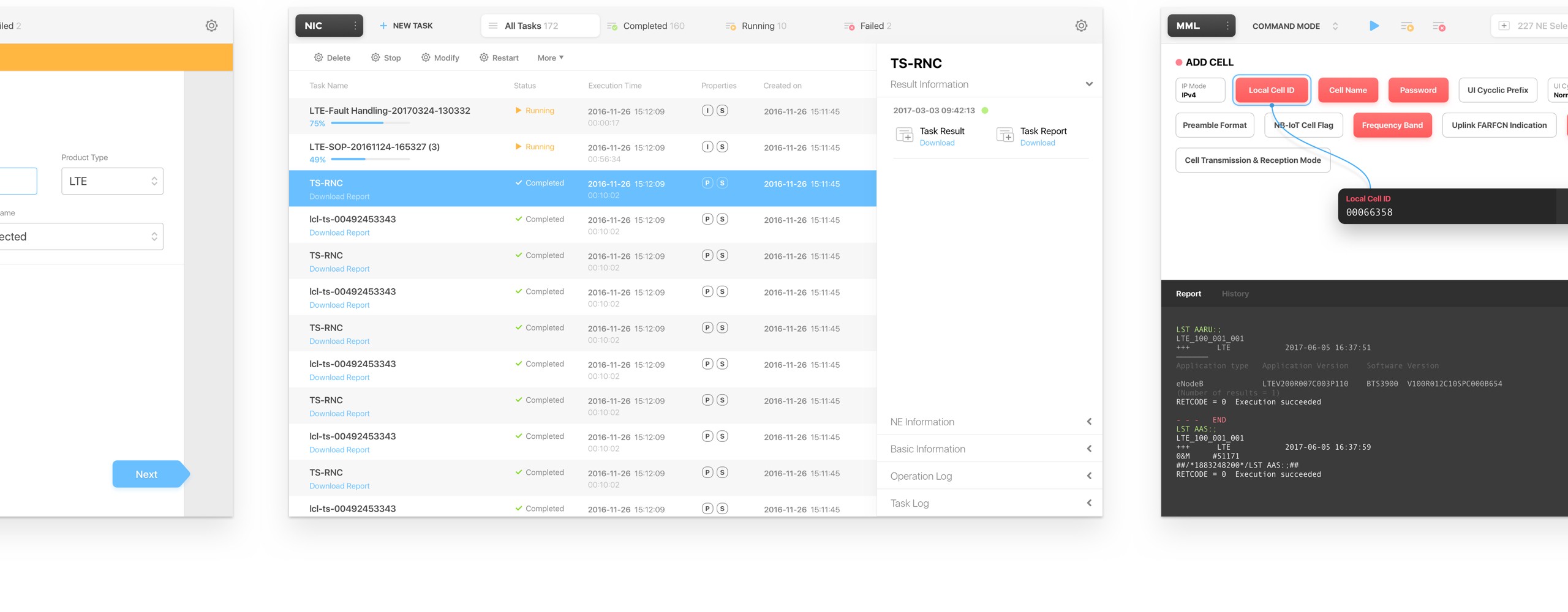
Task: Collapse the Result Information section
Action: tap(1089, 84)
